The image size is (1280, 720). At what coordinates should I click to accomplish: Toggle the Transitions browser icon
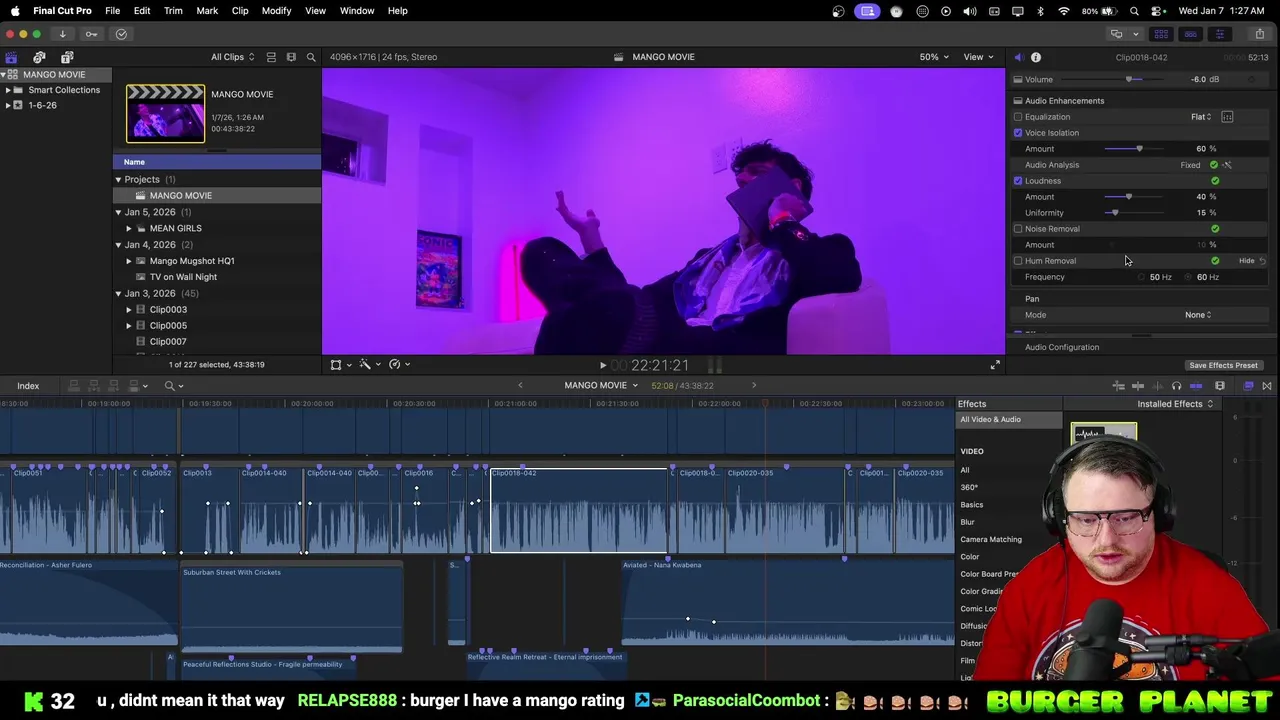(1267, 386)
